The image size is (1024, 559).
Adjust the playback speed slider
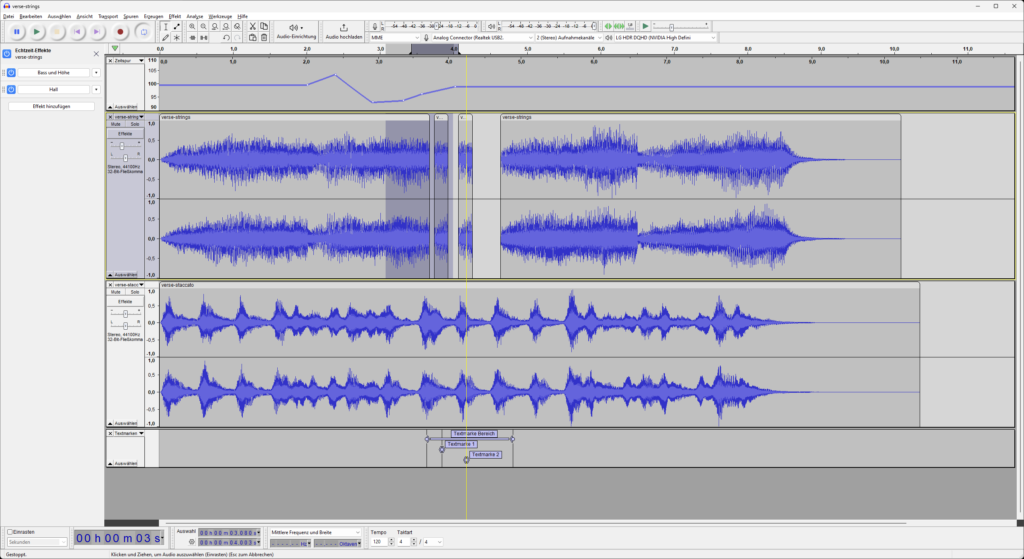[x=671, y=27]
